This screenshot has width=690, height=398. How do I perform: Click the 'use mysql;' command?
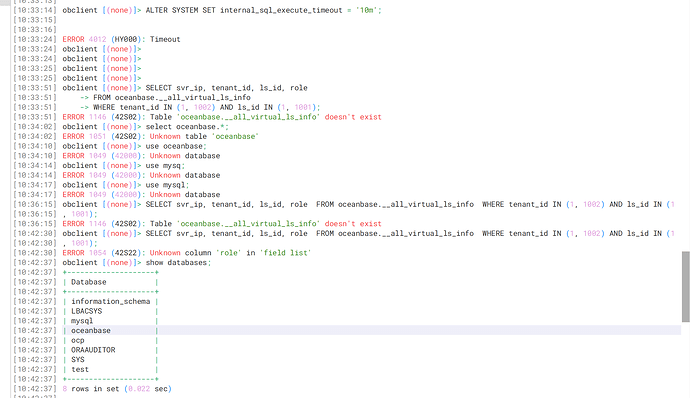coord(167,184)
